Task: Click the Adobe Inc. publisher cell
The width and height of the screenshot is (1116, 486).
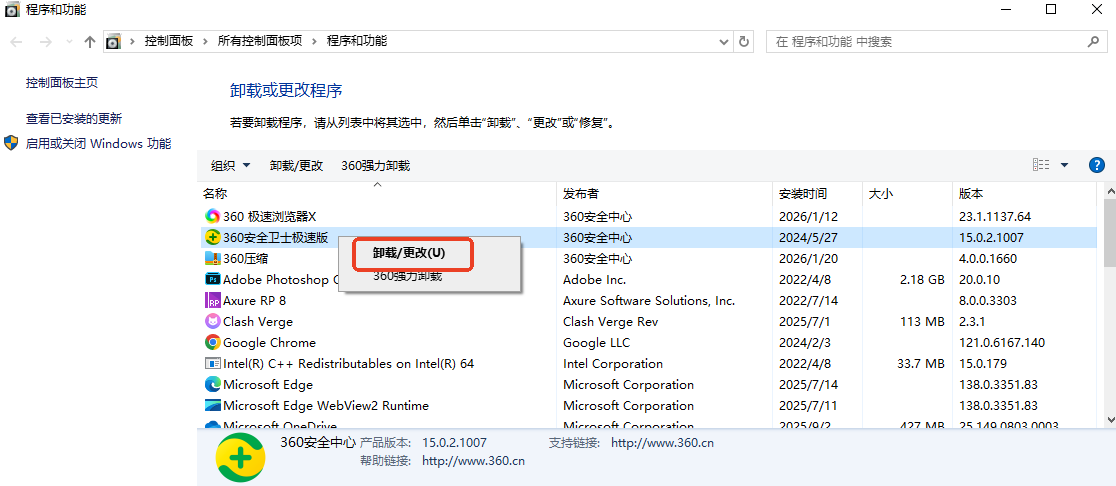Action: click(x=594, y=279)
